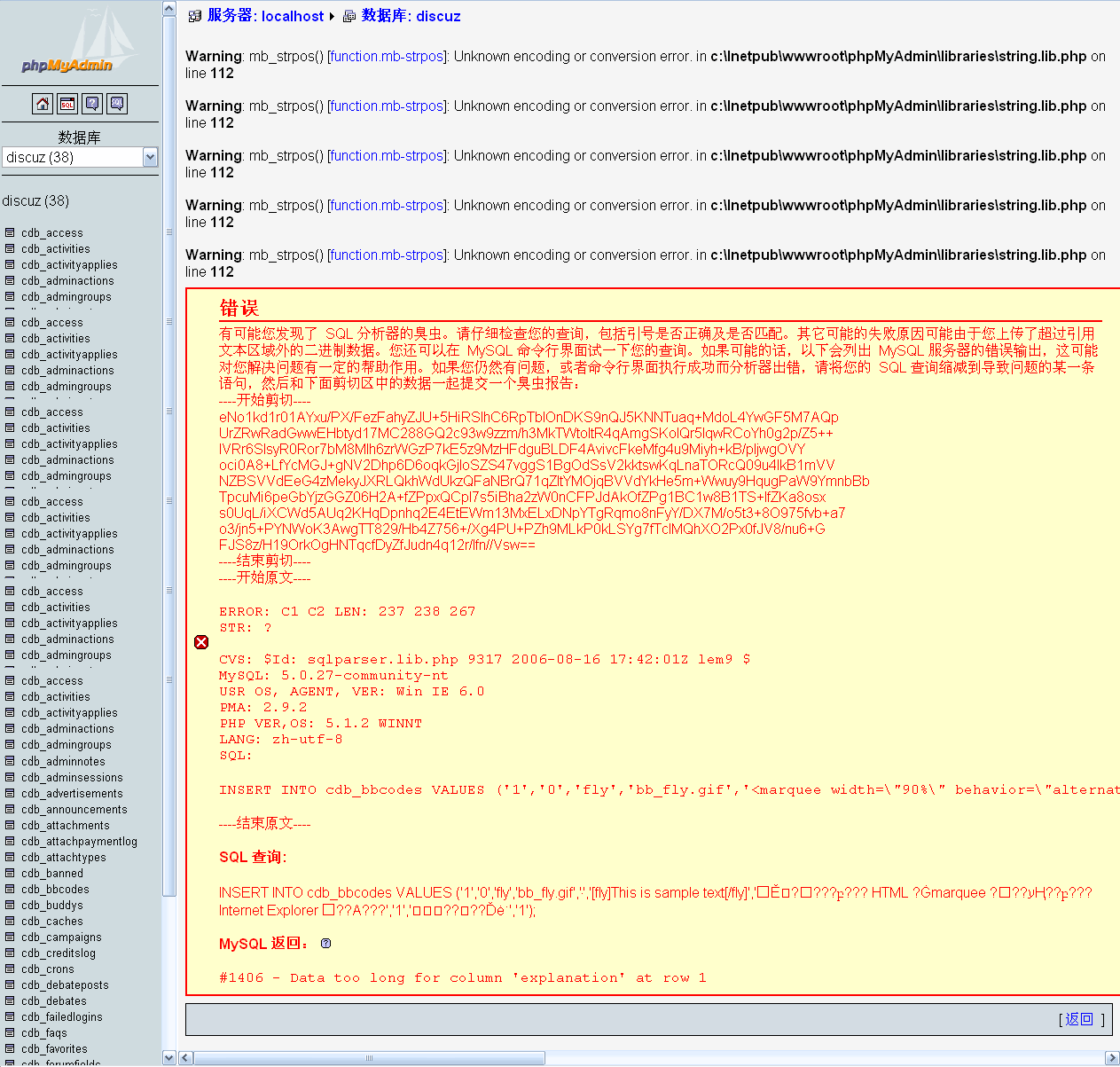This screenshot has height=1067, width=1120.
Task: Open the SQL query window icon
Action: (67, 103)
